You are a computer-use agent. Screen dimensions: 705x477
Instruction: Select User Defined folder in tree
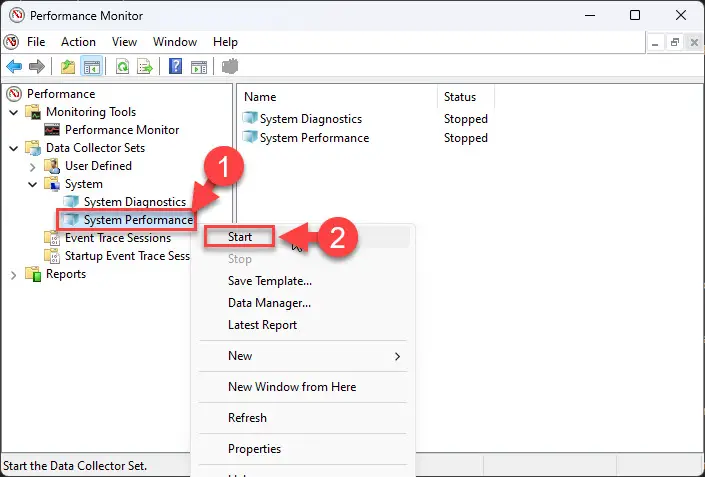pyautogui.click(x=98, y=165)
